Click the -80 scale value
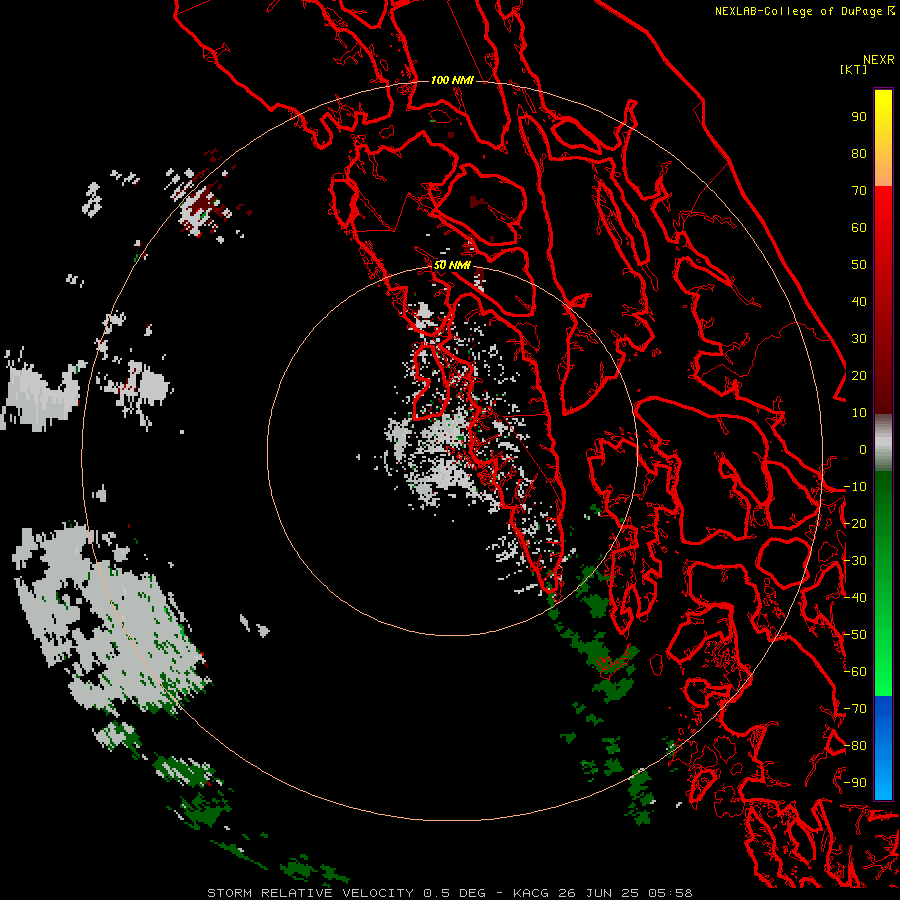 click(855, 746)
